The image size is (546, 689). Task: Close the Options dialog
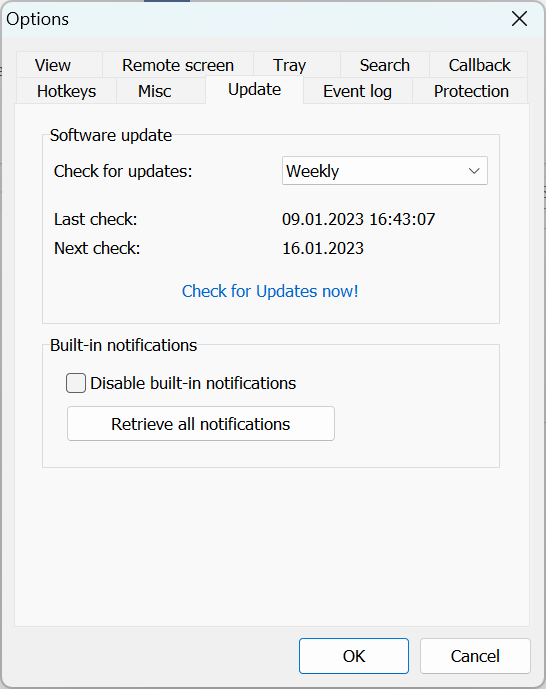(519, 19)
